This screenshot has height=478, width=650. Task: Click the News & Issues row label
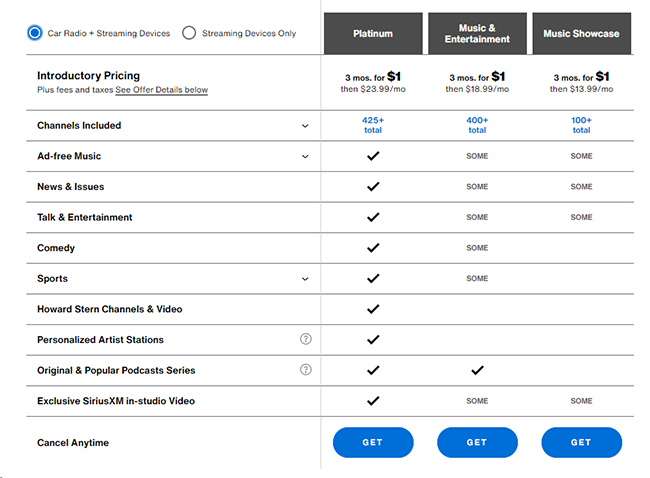[70, 187]
